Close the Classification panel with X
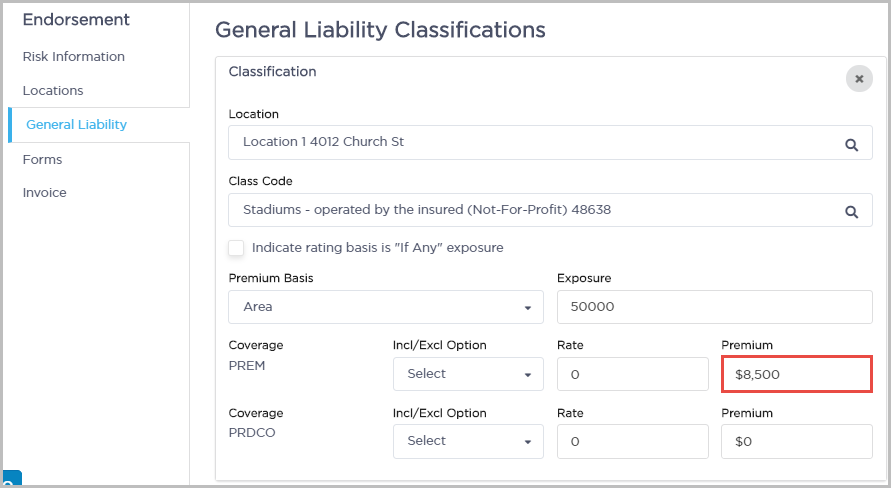The image size is (891, 488). click(859, 79)
